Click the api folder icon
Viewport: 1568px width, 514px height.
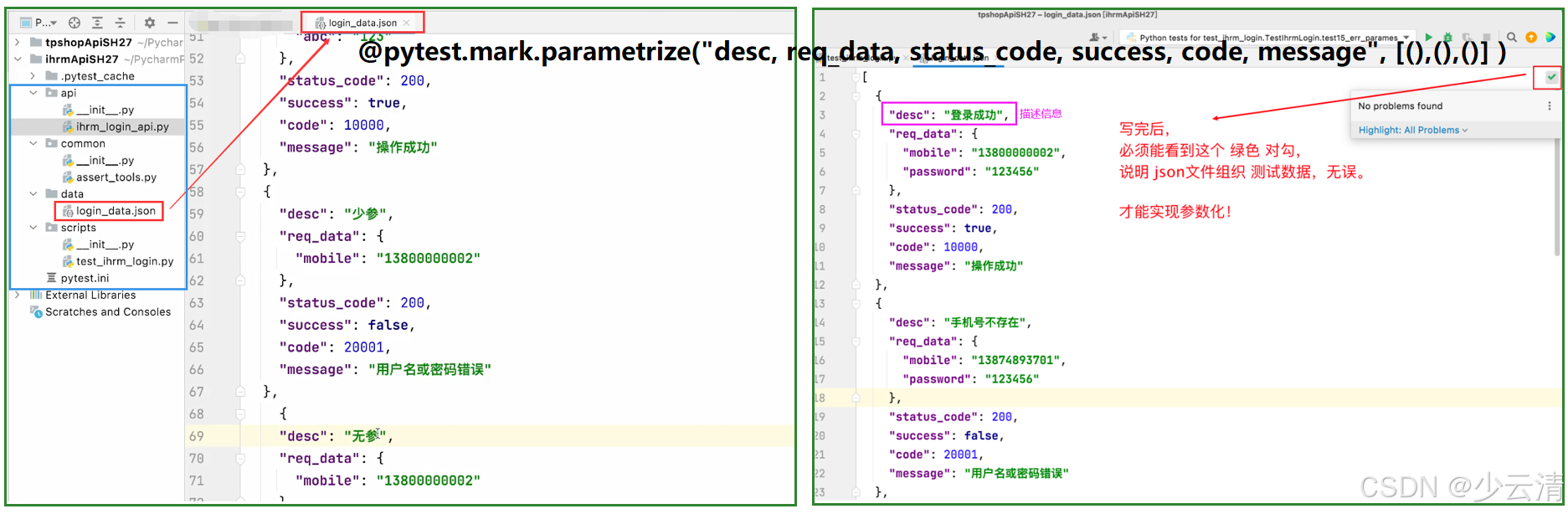coord(52,93)
